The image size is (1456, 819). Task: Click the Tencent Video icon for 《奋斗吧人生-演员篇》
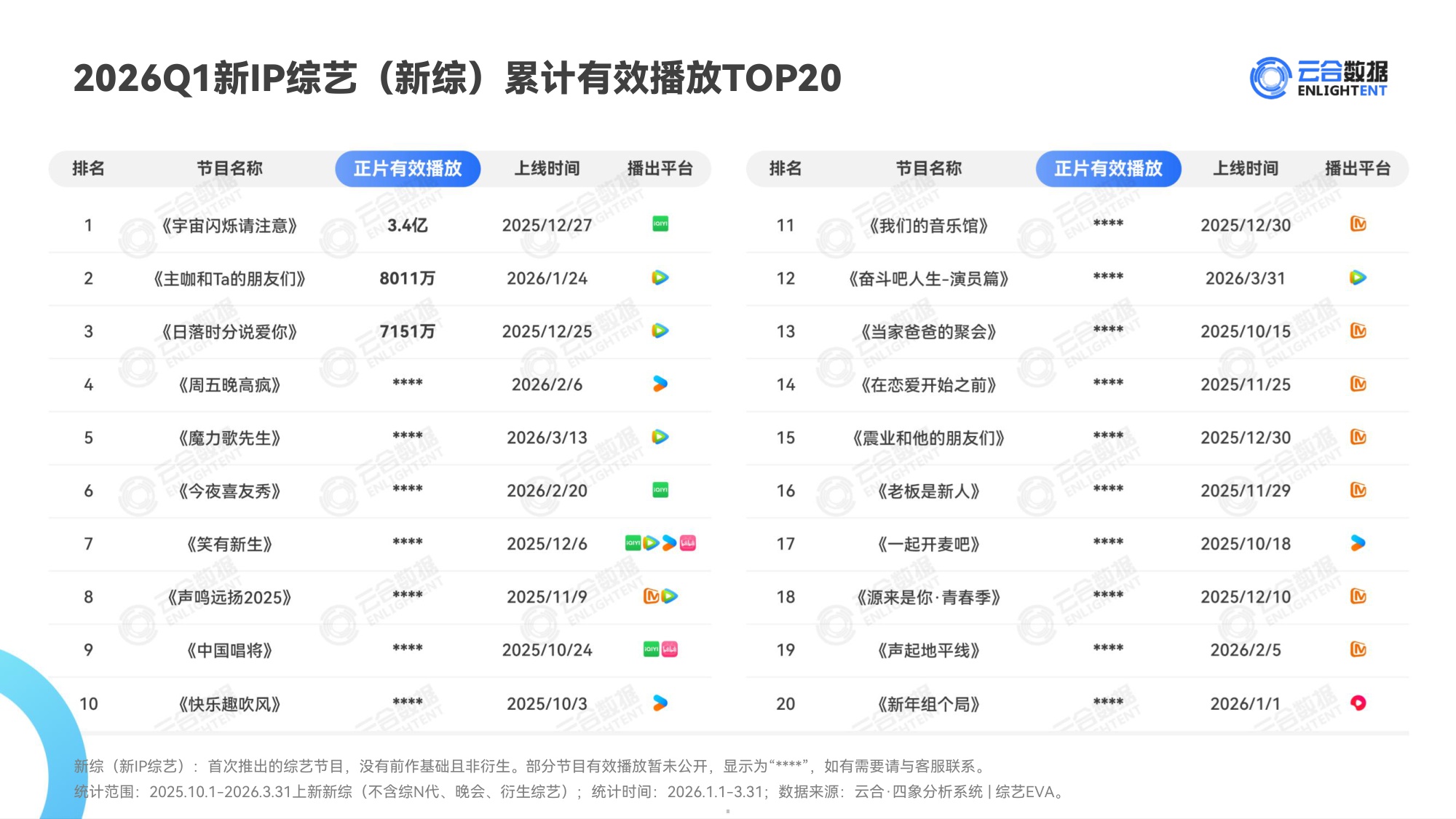1358,277
